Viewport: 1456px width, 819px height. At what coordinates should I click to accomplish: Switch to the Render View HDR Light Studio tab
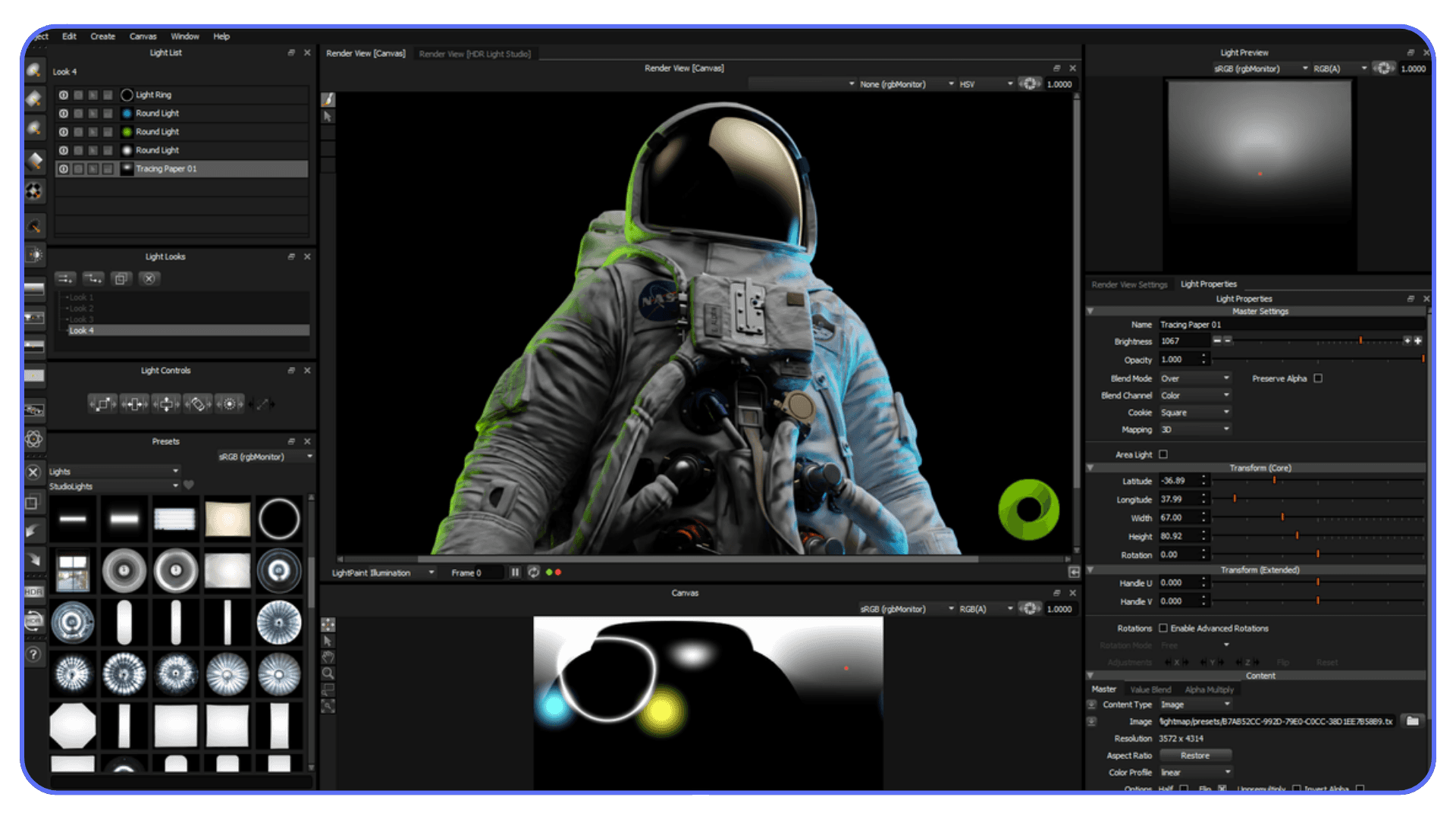(475, 54)
